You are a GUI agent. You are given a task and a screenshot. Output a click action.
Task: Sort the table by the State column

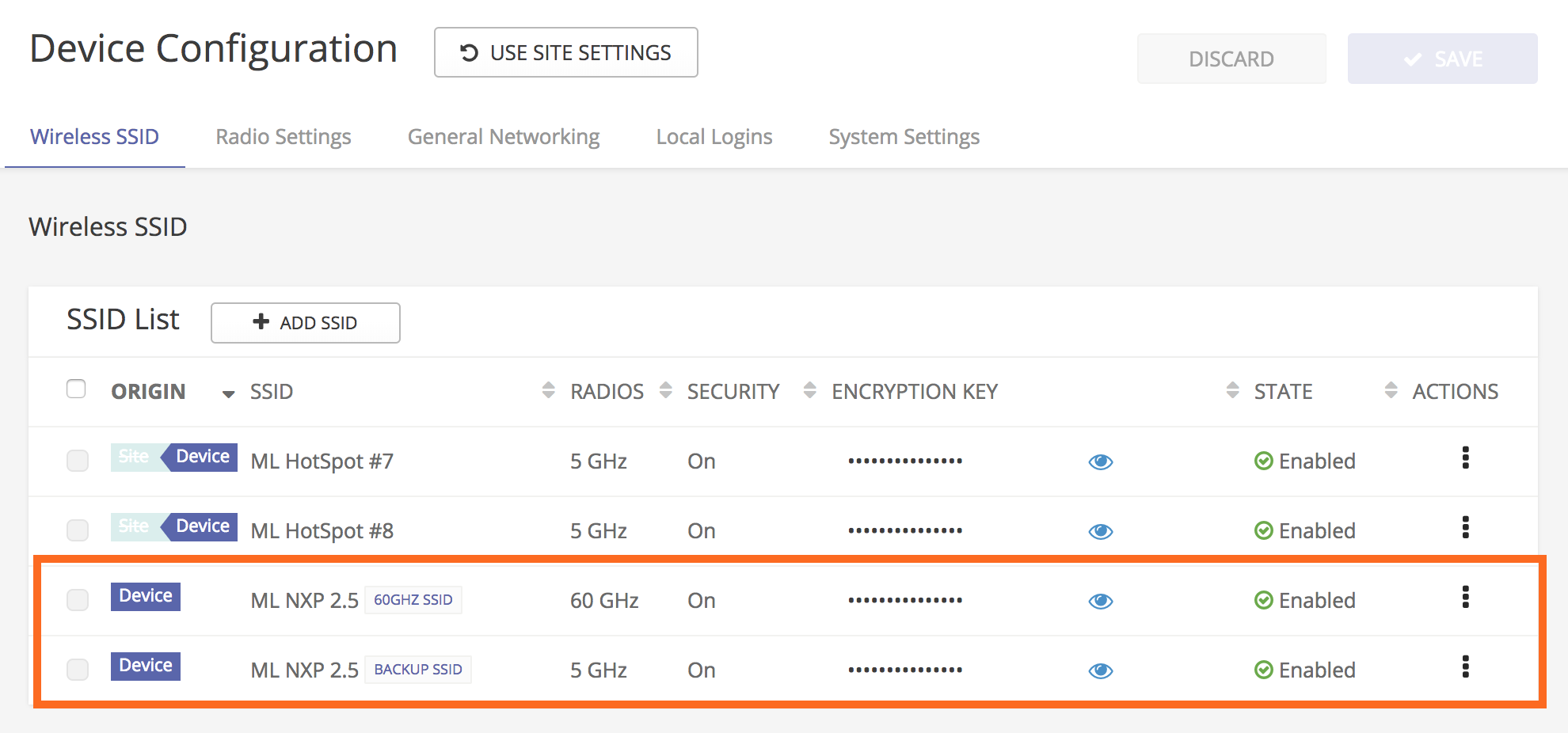click(1232, 390)
